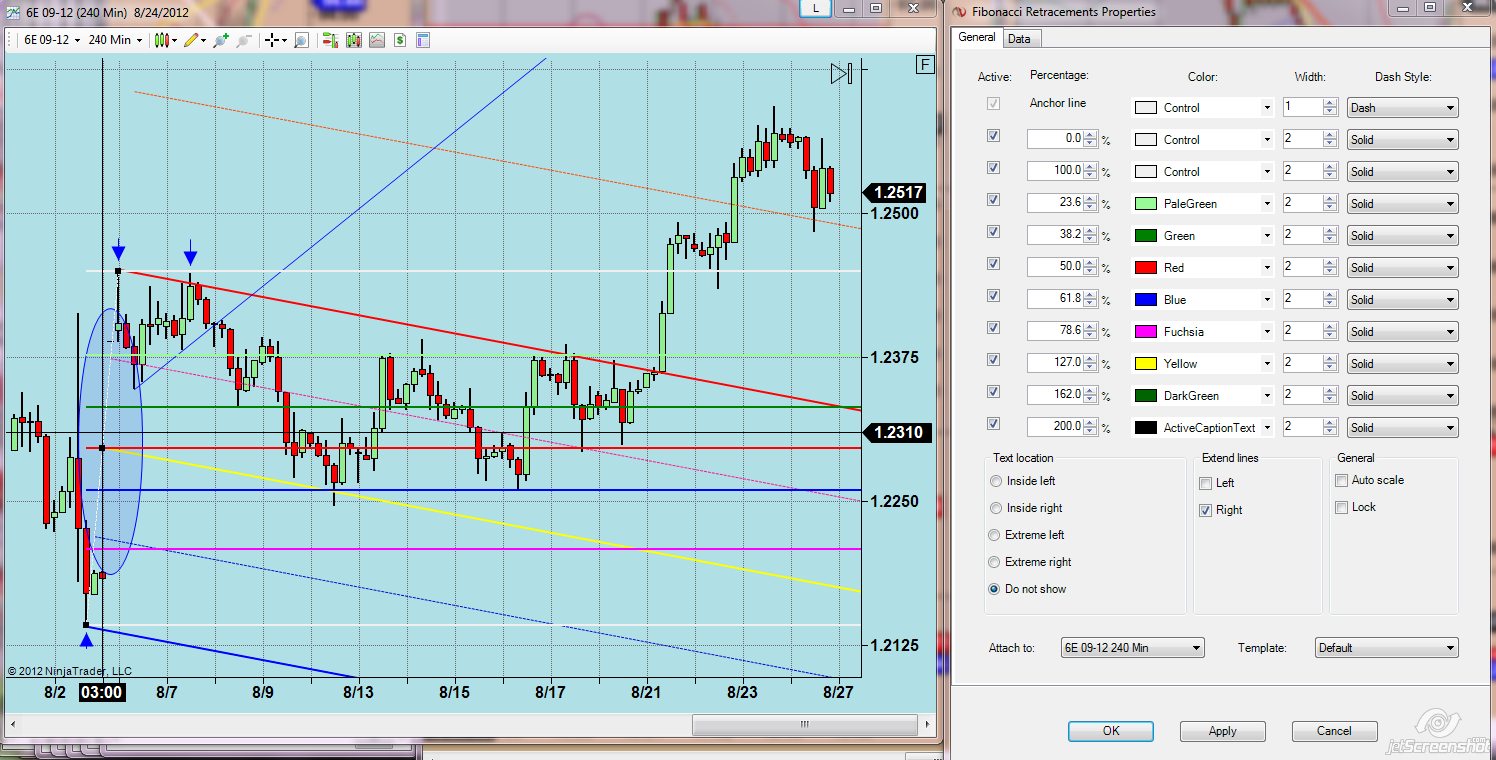Open the zoom frame magnifier icon
Screen dimensions: 1496x760
click(x=301, y=40)
